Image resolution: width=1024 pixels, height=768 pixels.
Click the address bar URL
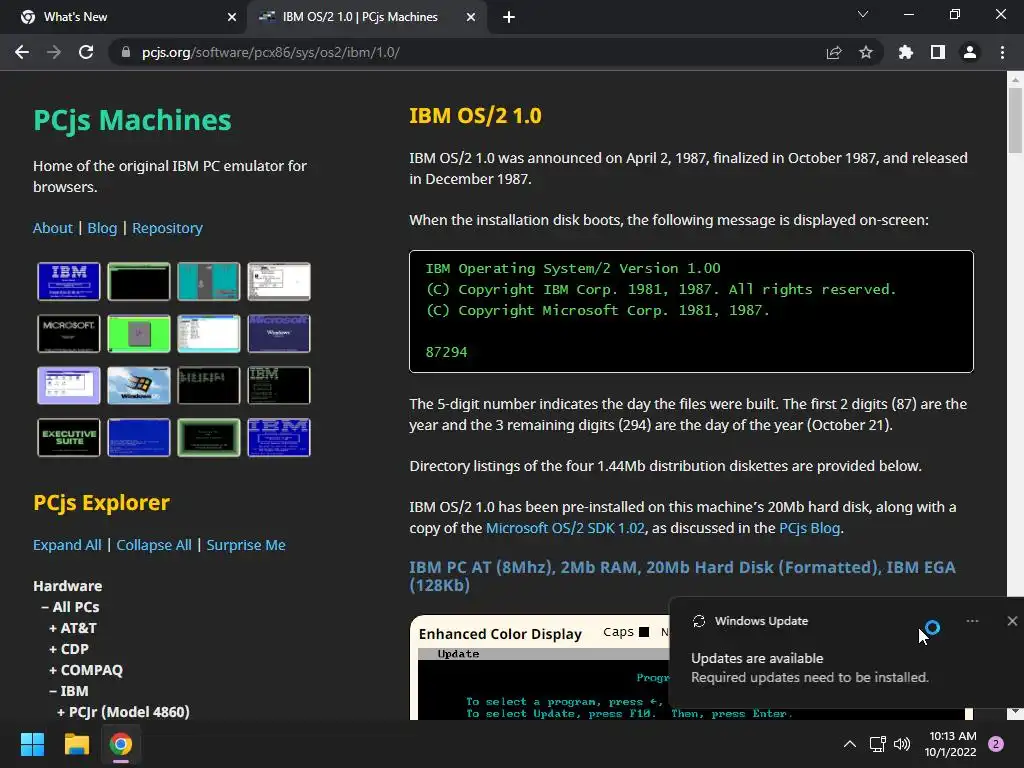point(270,52)
